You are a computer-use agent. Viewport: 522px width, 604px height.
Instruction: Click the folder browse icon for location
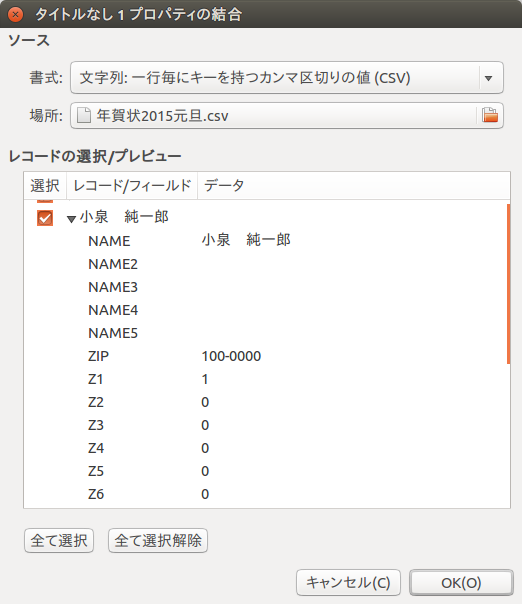490,115
